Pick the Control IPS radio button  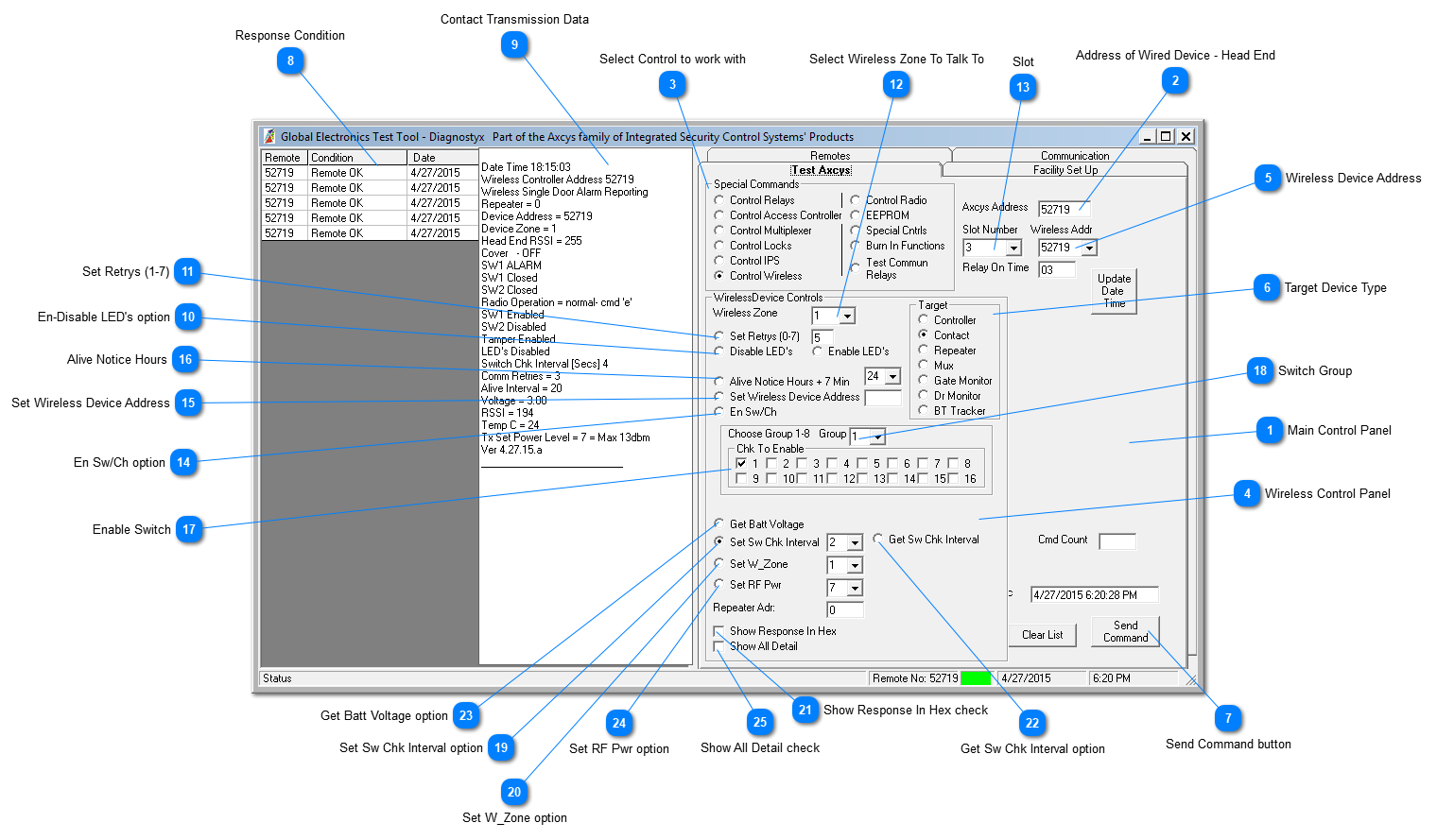coord(719,261)
